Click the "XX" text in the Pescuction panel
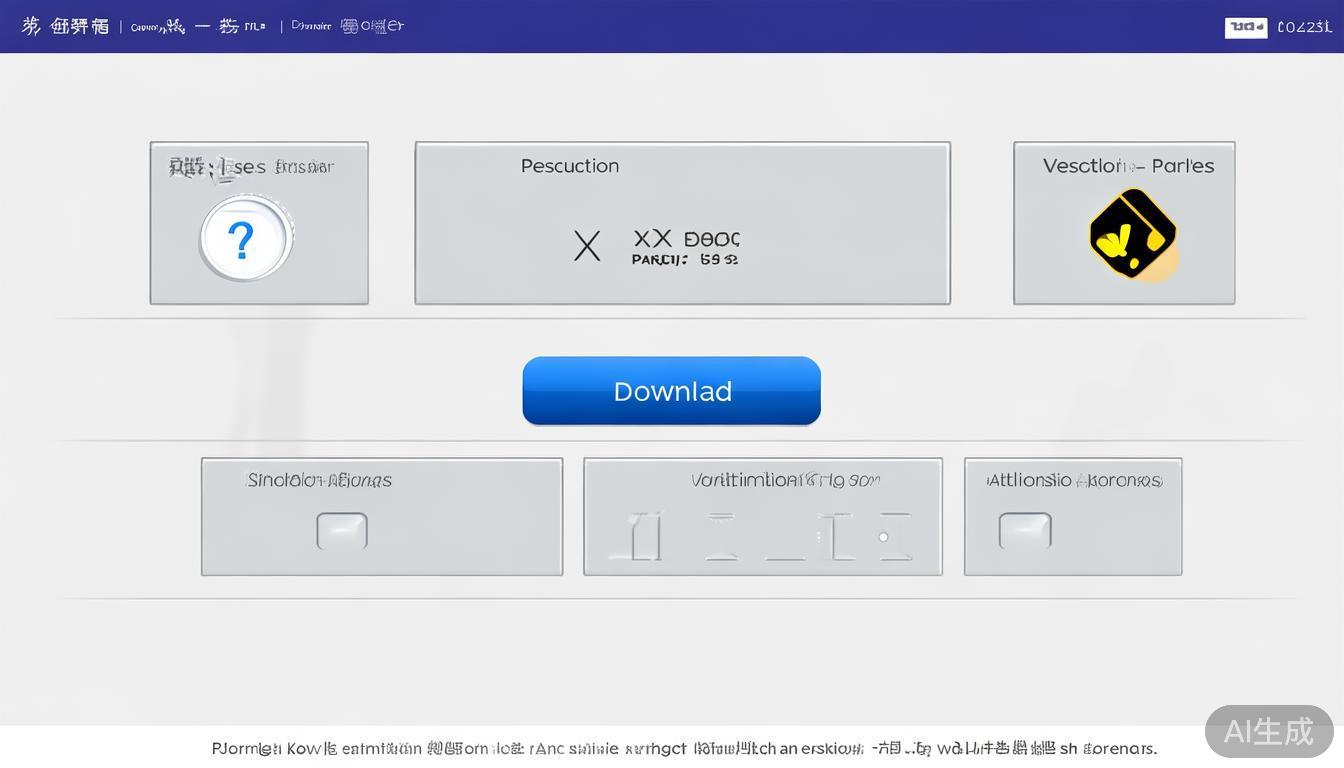Image resolution: width=1344 pixels, height=768 pixels. [x=652, y=238]
